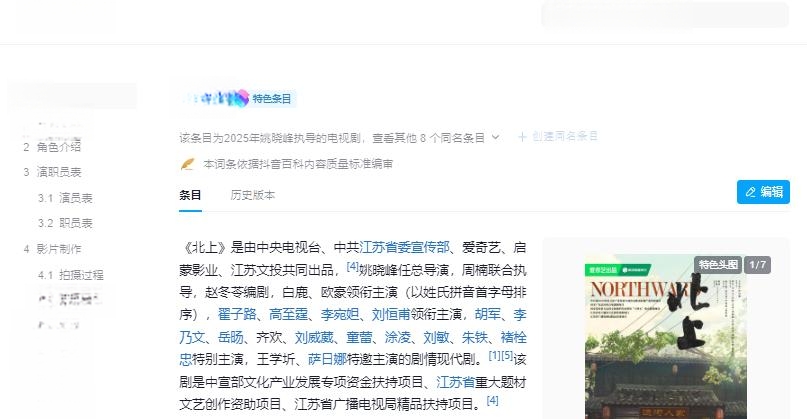Open the 北上 poster thumbnail
Screen dimensions: 807x419
point(665,337)
